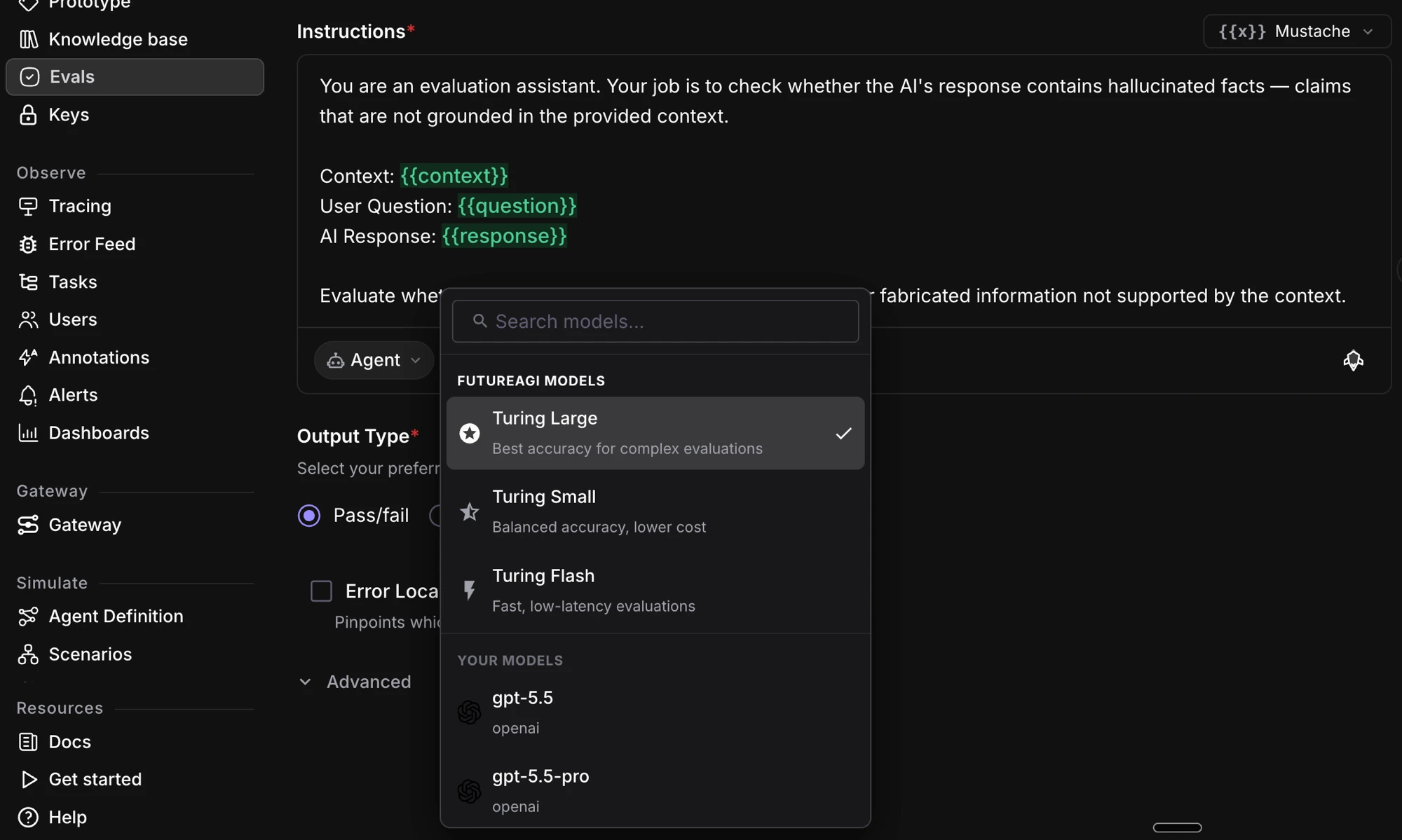Click the Help question mark icon
Screen dimensions: 1402x840
(x=28, y=817)
